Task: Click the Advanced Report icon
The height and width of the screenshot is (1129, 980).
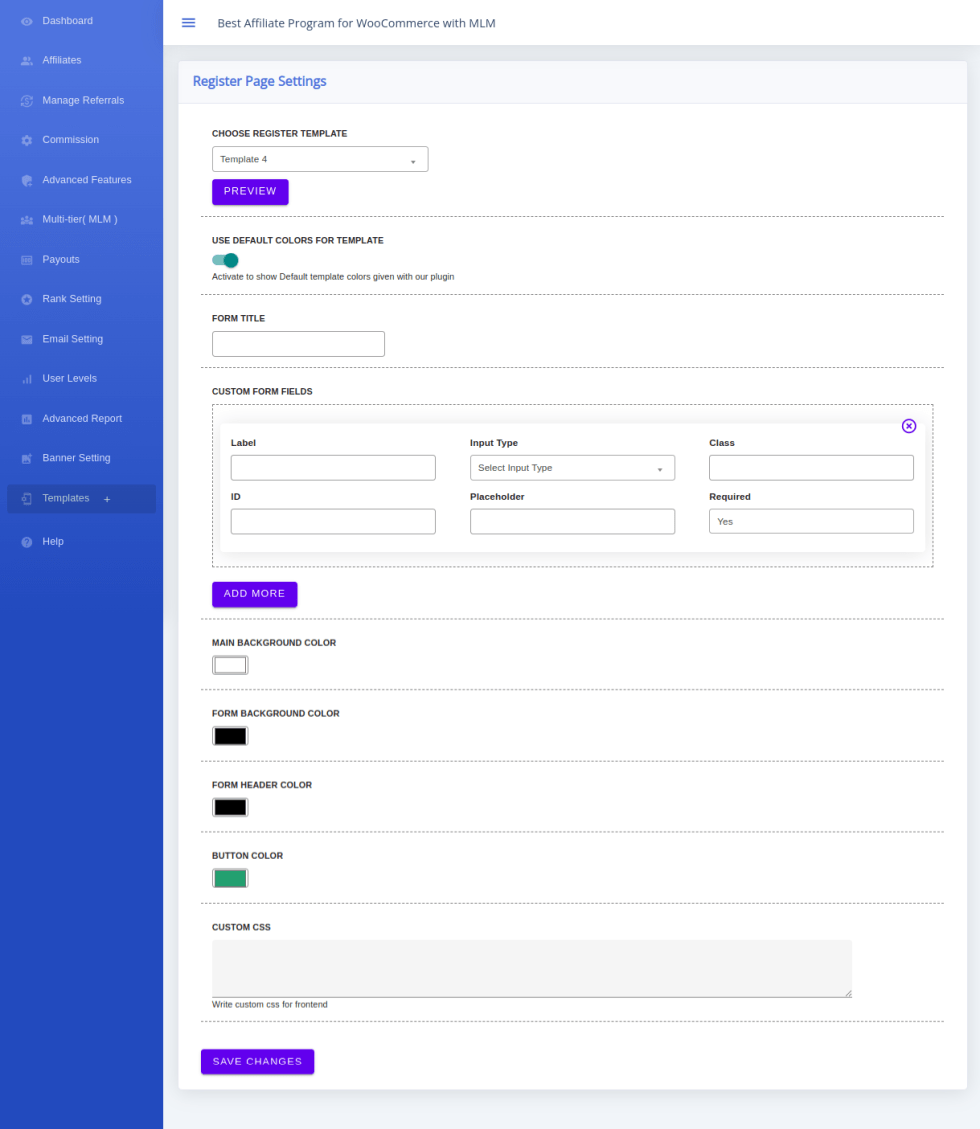Action: (27, 419)
